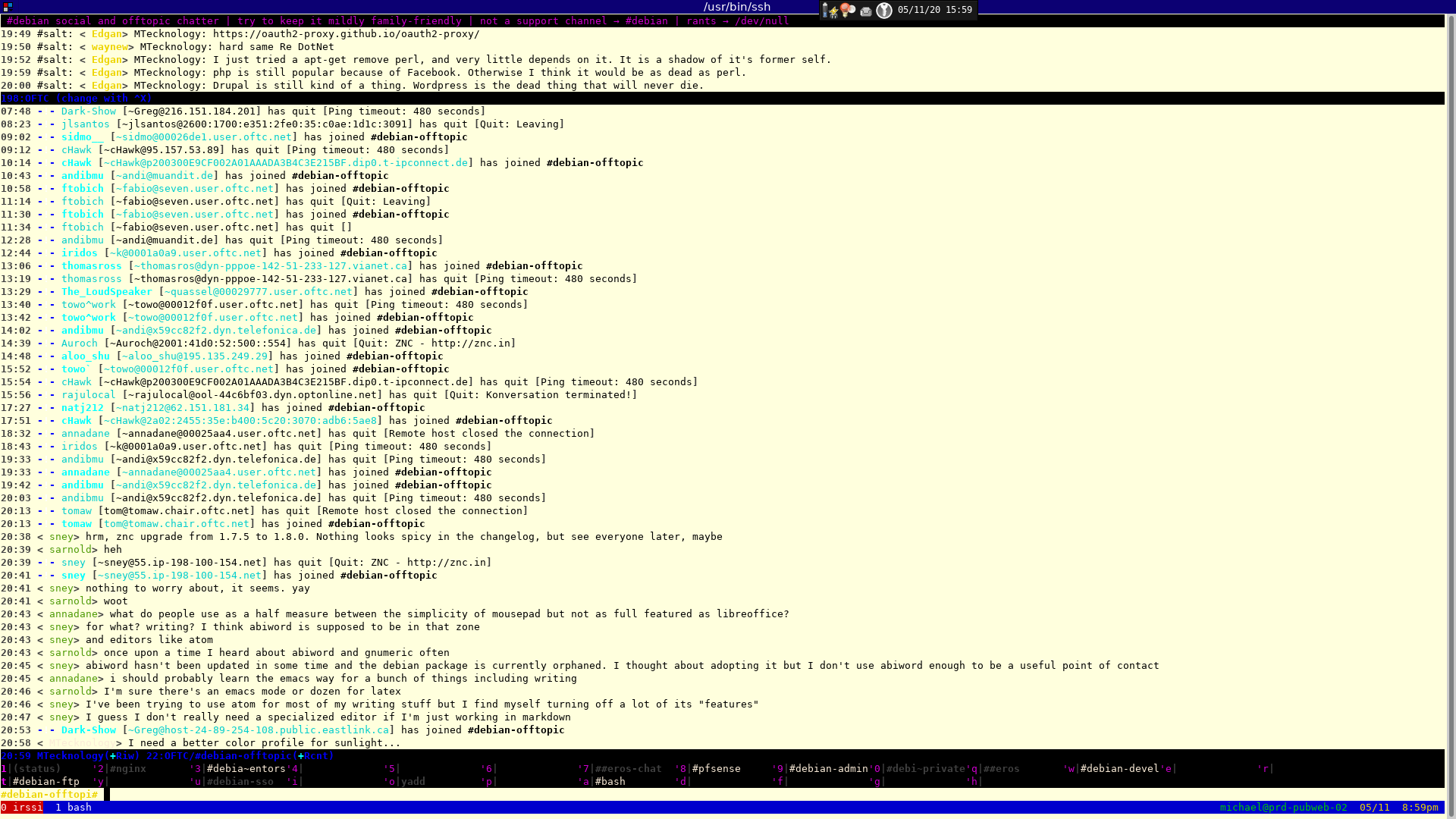Click host ~andi@muandit.de in the 10:43 join
Image resolution: width=1456 pixels, height=819 pixels.
click(164, 176)
